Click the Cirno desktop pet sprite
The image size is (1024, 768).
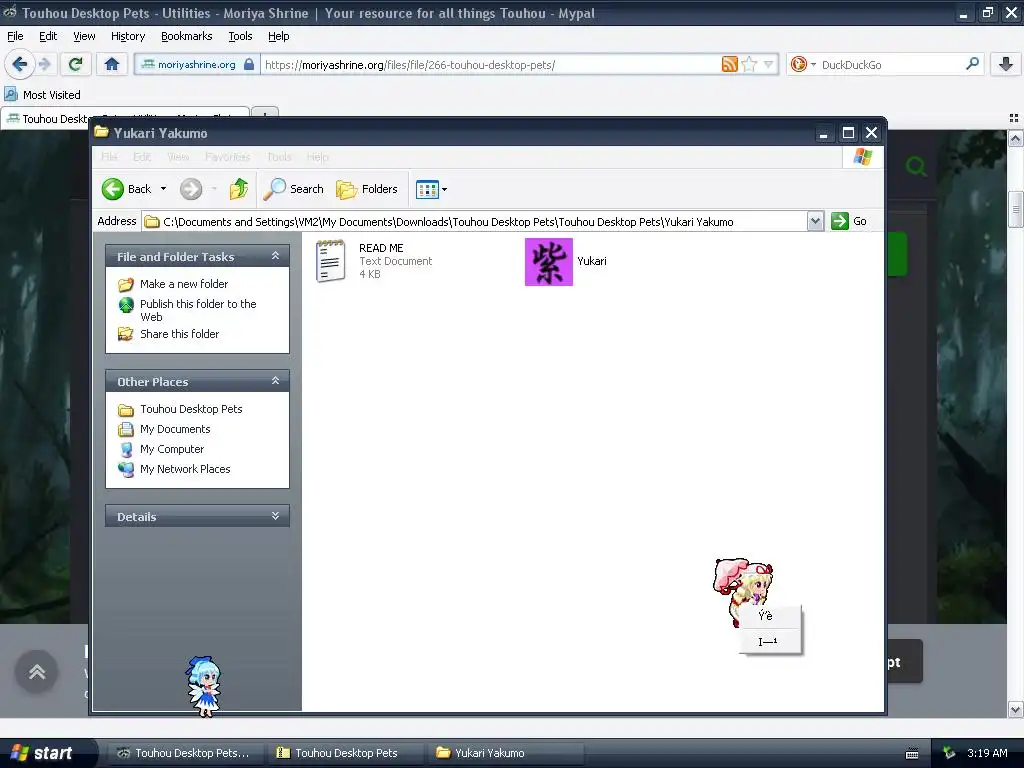tap(204, 686)
